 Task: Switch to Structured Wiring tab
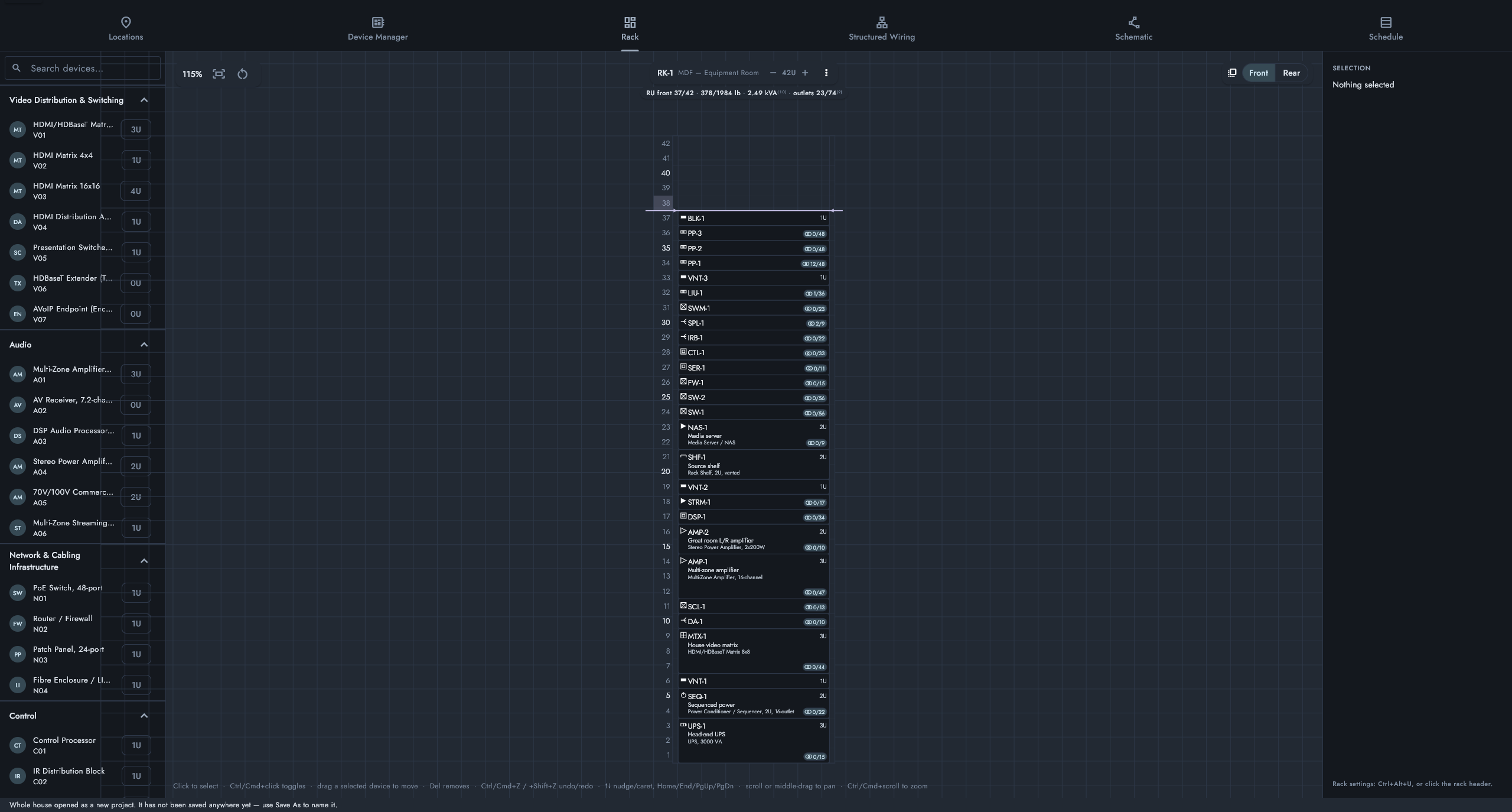(x=881, y=28)
